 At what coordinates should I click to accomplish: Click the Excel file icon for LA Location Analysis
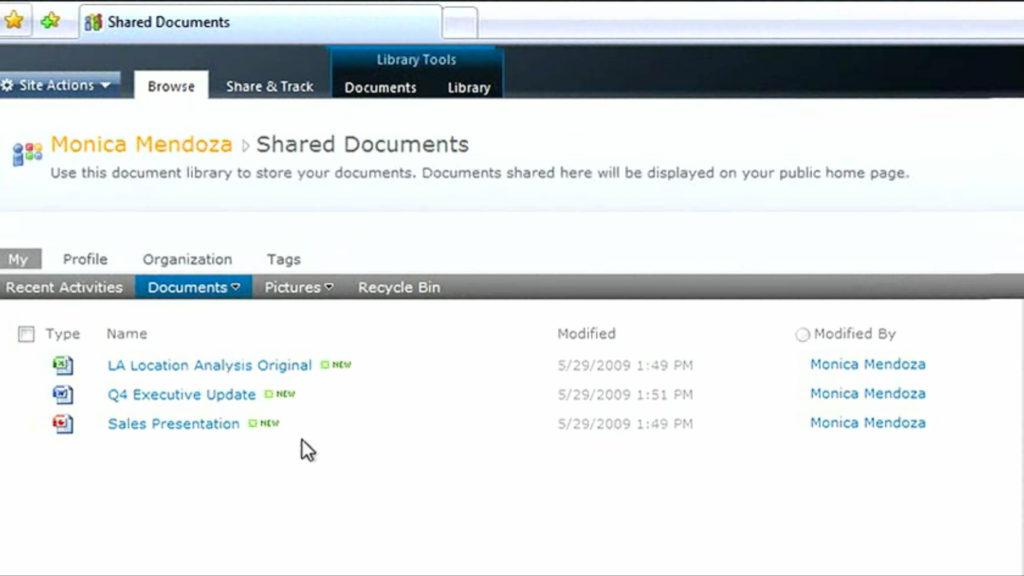[x=63, y=365]
